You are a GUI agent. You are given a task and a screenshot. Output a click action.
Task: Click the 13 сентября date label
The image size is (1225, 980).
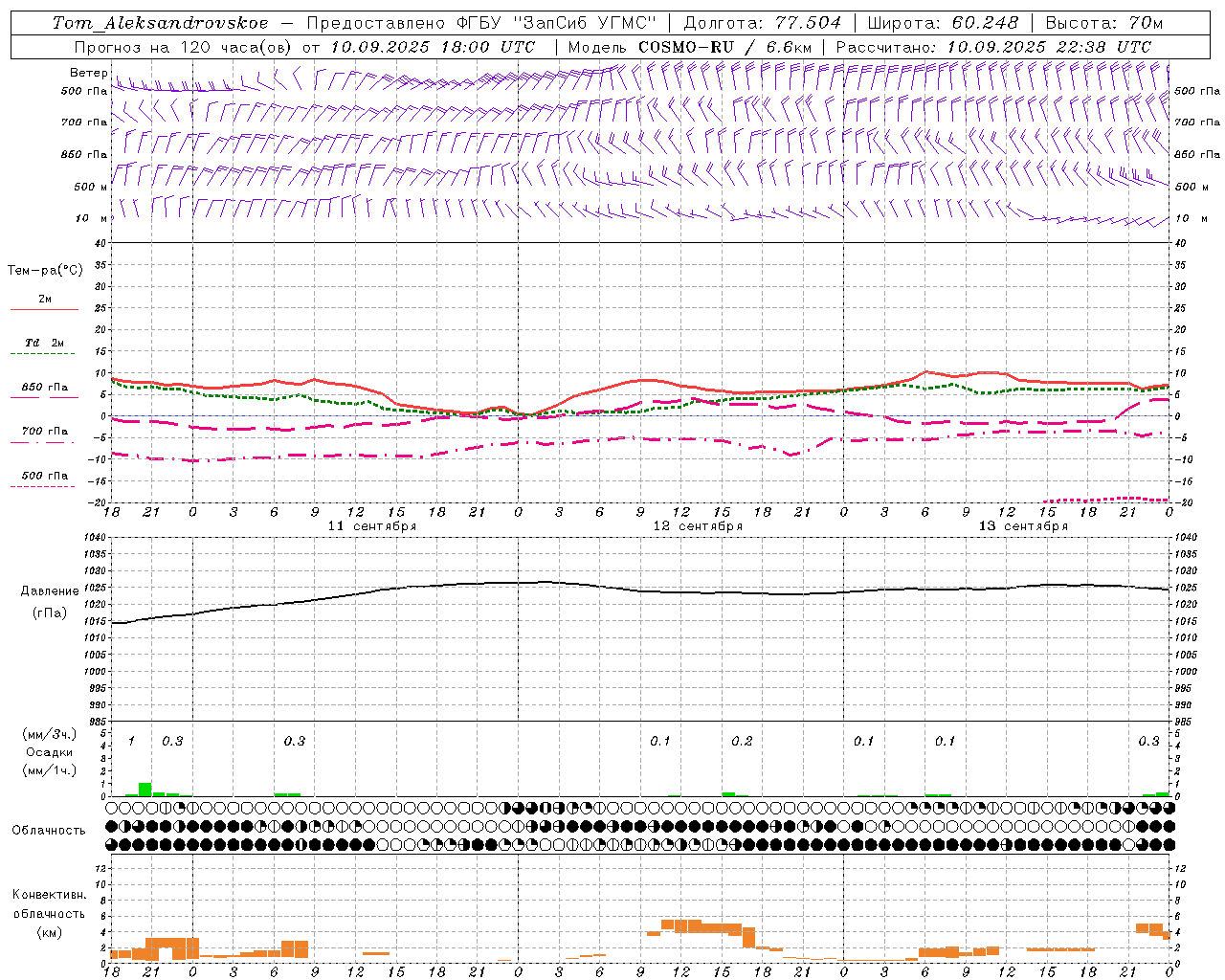1023,526
